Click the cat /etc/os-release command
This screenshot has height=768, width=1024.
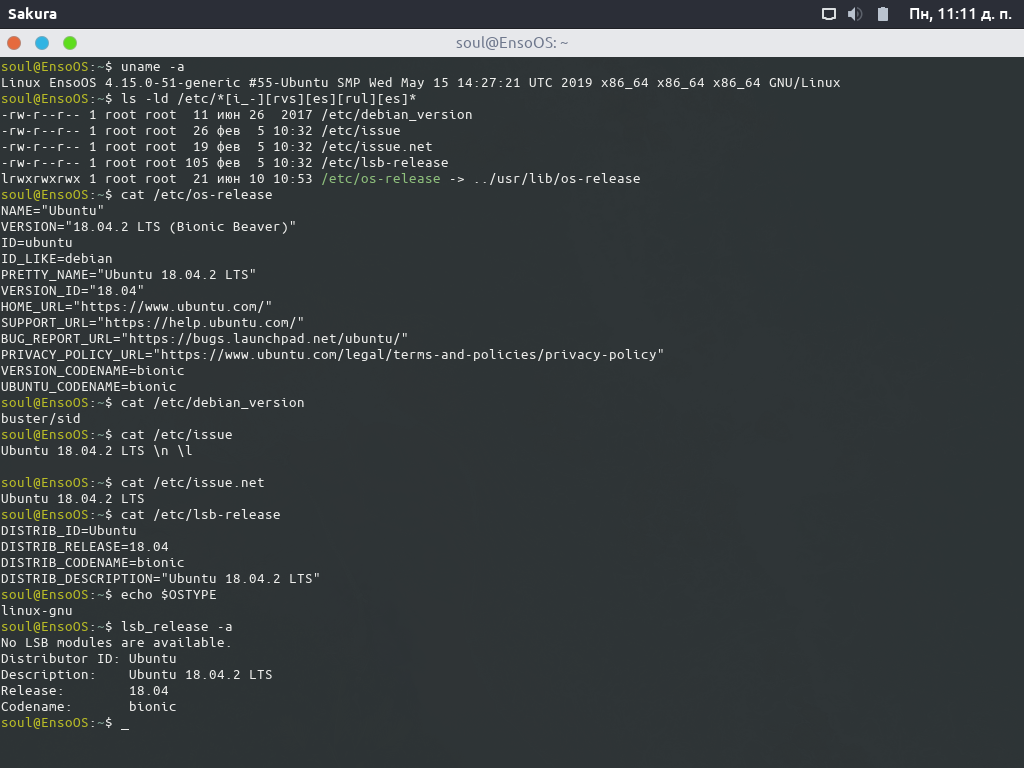(197, 195)
